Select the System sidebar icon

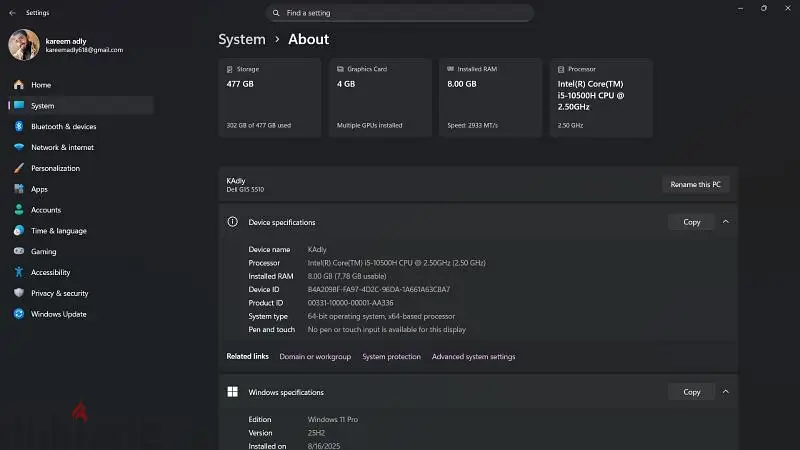(19, 105)
